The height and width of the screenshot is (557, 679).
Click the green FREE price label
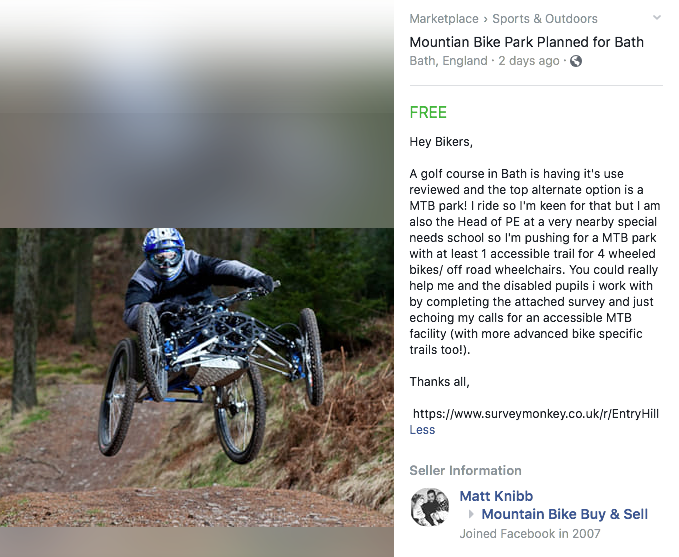tap(428, 113)
